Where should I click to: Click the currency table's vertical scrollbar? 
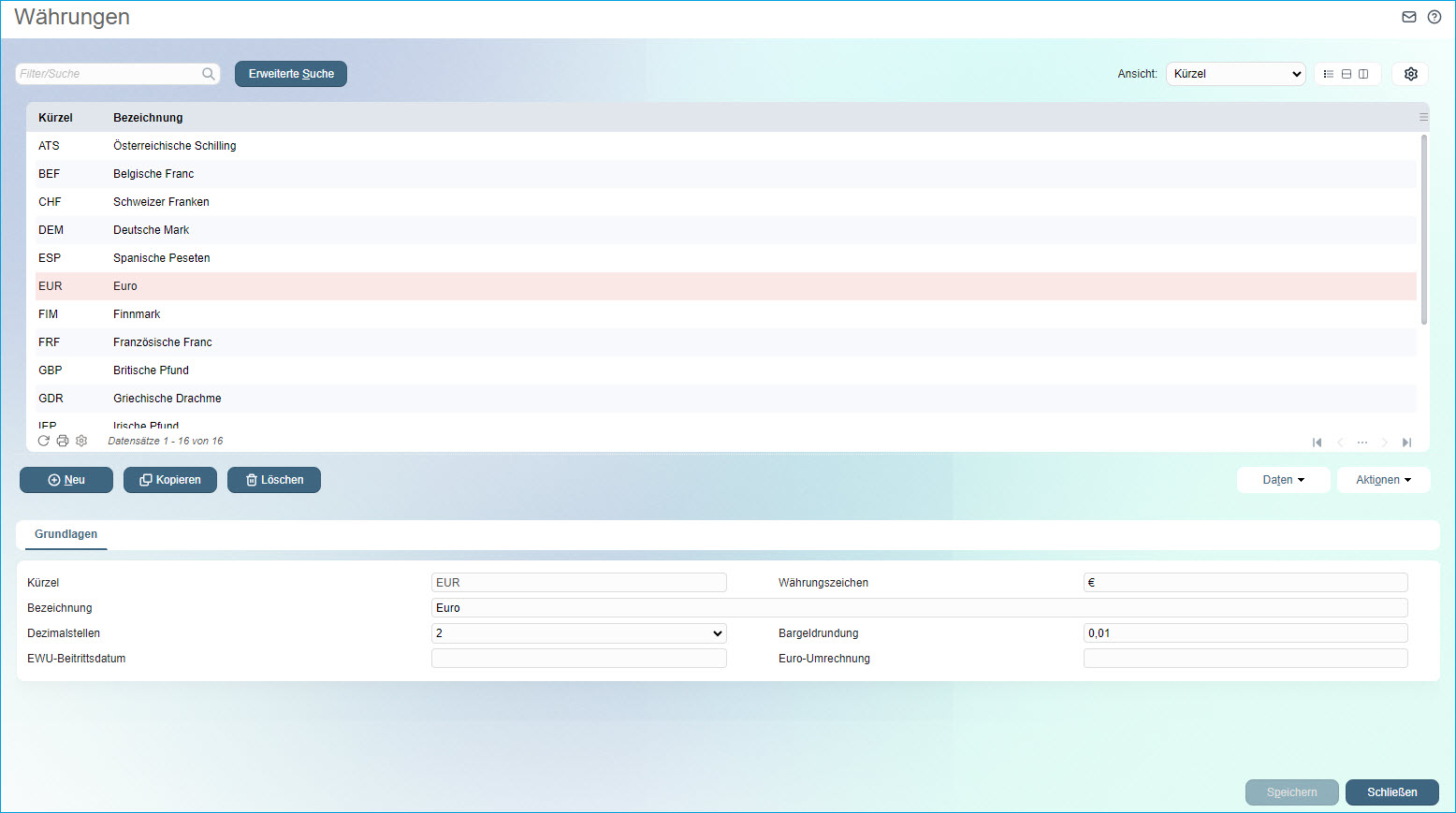coord(1423,230)
